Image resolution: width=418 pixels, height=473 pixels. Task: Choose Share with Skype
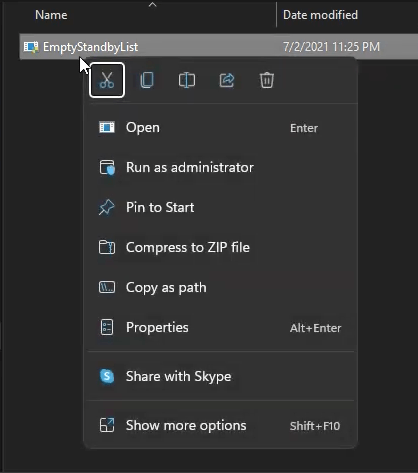point(220,376)
